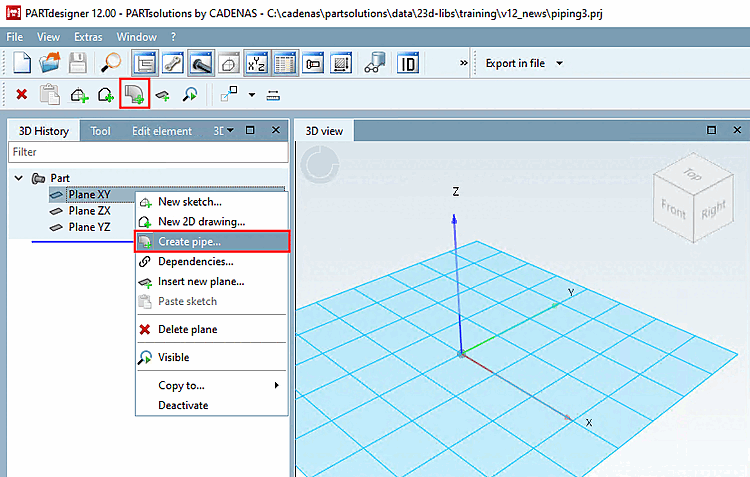Click the Insert new plane toolbar icon
Viewport: 750px width, 477px height.
pyautogui.click(x=163, y=95)
